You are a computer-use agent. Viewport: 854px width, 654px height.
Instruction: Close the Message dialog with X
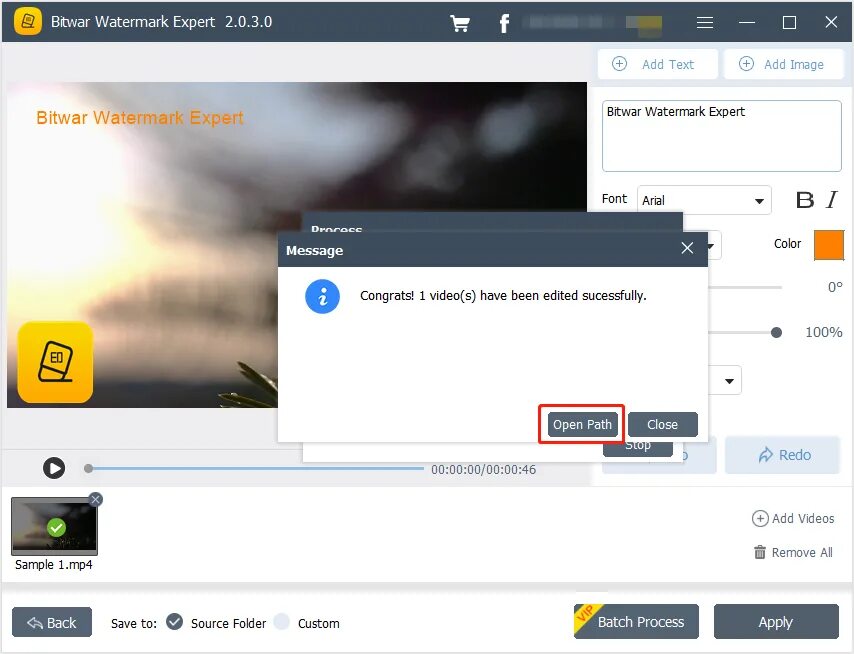687,248
